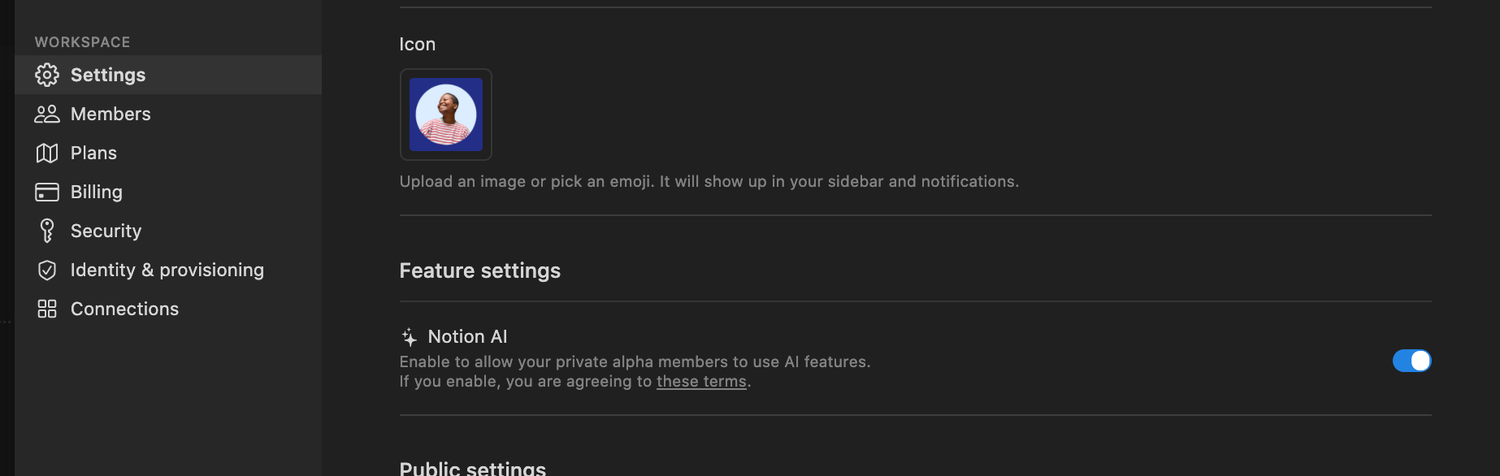The width and height of the screenshot is (1500, 476).
Task: Click the Notion AI sparkle icon
Action: pos(409,337)
